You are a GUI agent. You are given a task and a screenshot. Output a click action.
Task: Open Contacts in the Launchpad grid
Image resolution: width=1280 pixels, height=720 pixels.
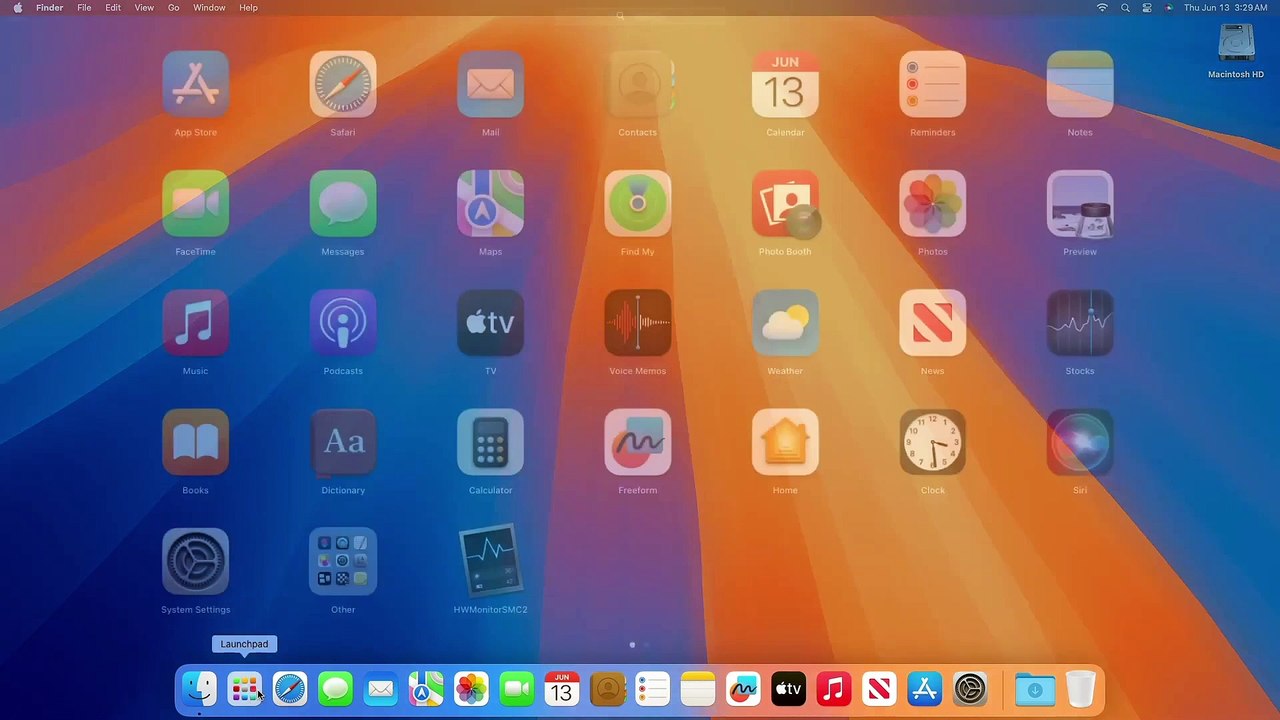point(638,85)
